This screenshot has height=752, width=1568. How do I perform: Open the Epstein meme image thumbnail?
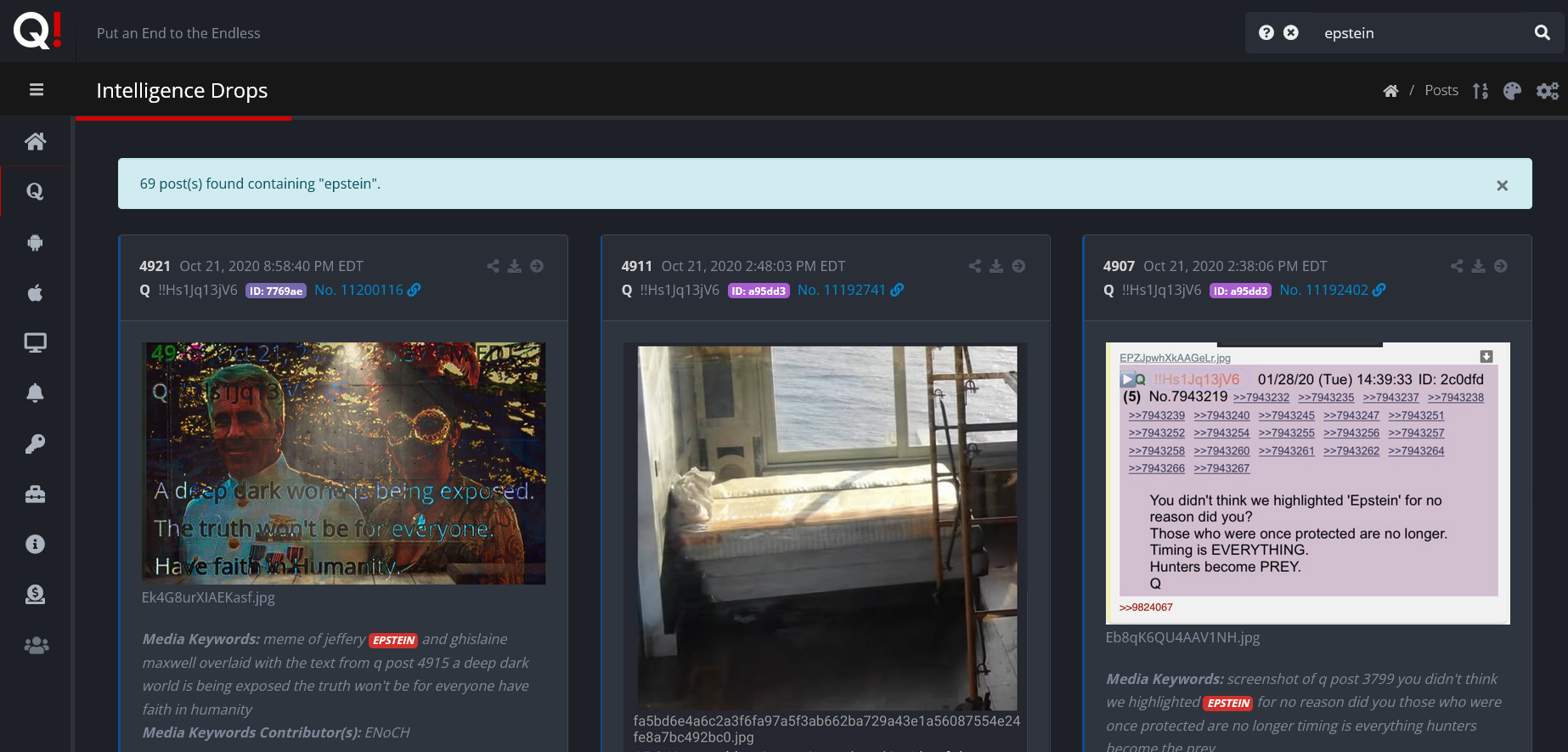coord(344,463)
